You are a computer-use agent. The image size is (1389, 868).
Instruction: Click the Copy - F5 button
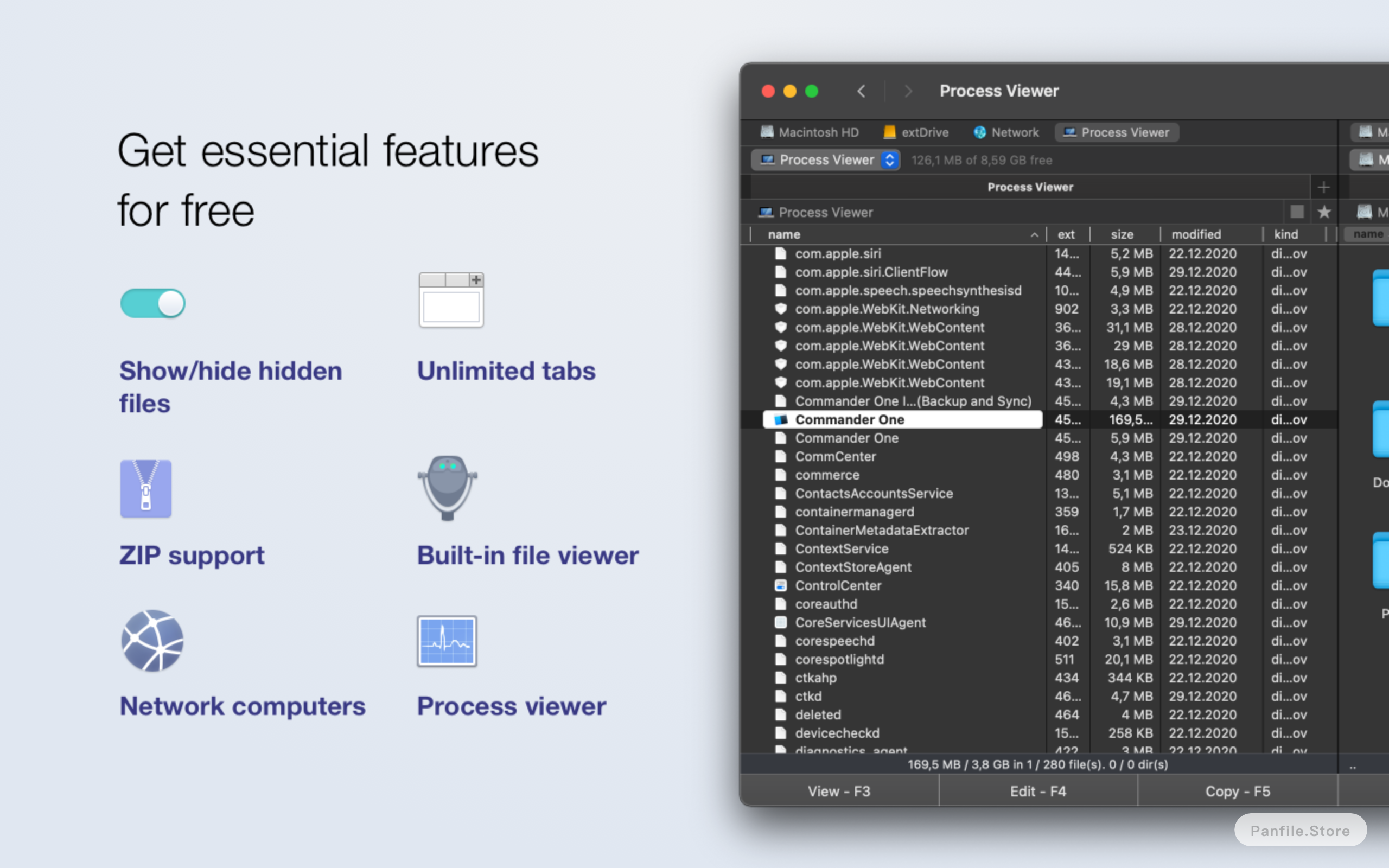pyautogui.click(x=1238, y=791)
